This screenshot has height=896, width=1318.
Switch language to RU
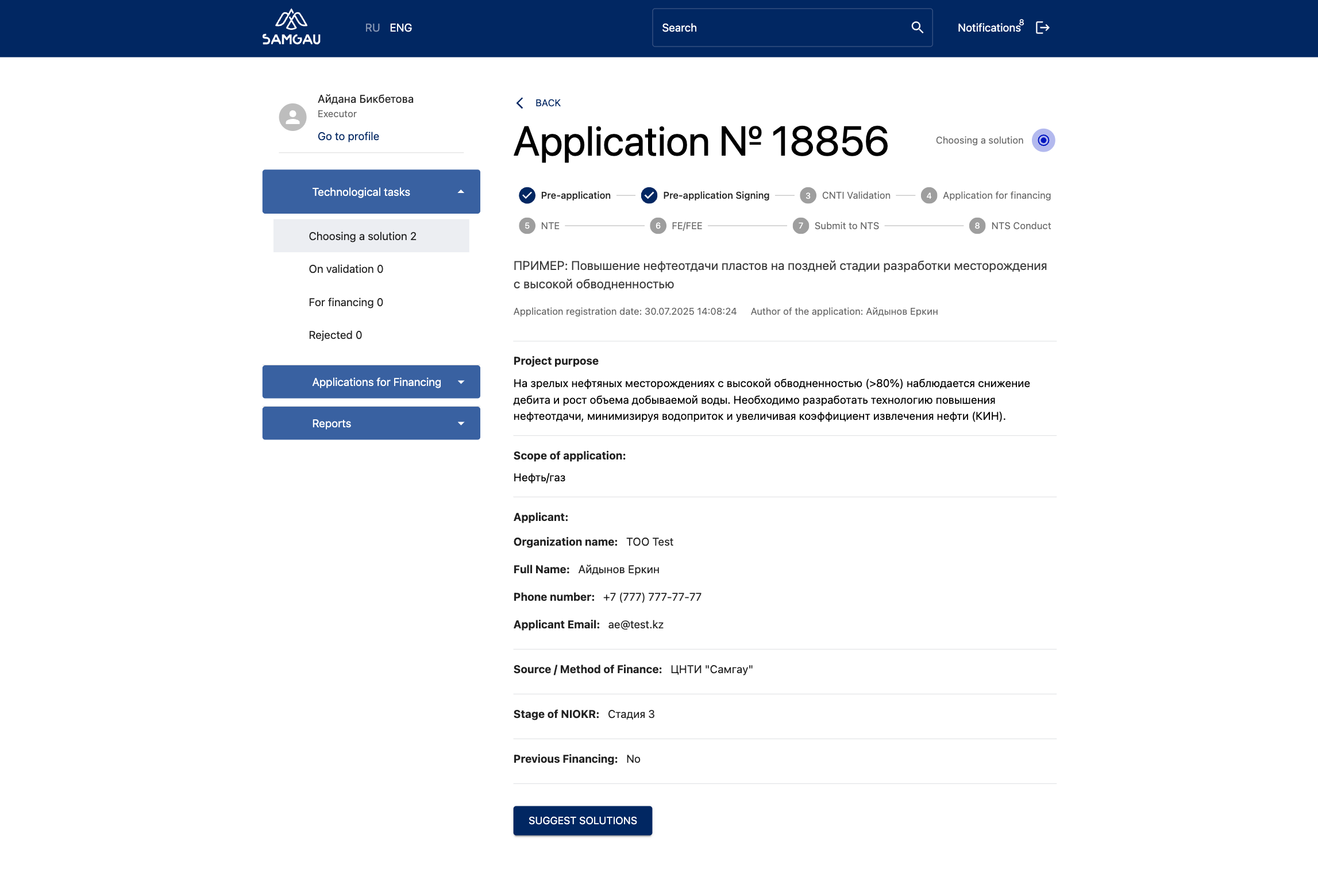372,28
